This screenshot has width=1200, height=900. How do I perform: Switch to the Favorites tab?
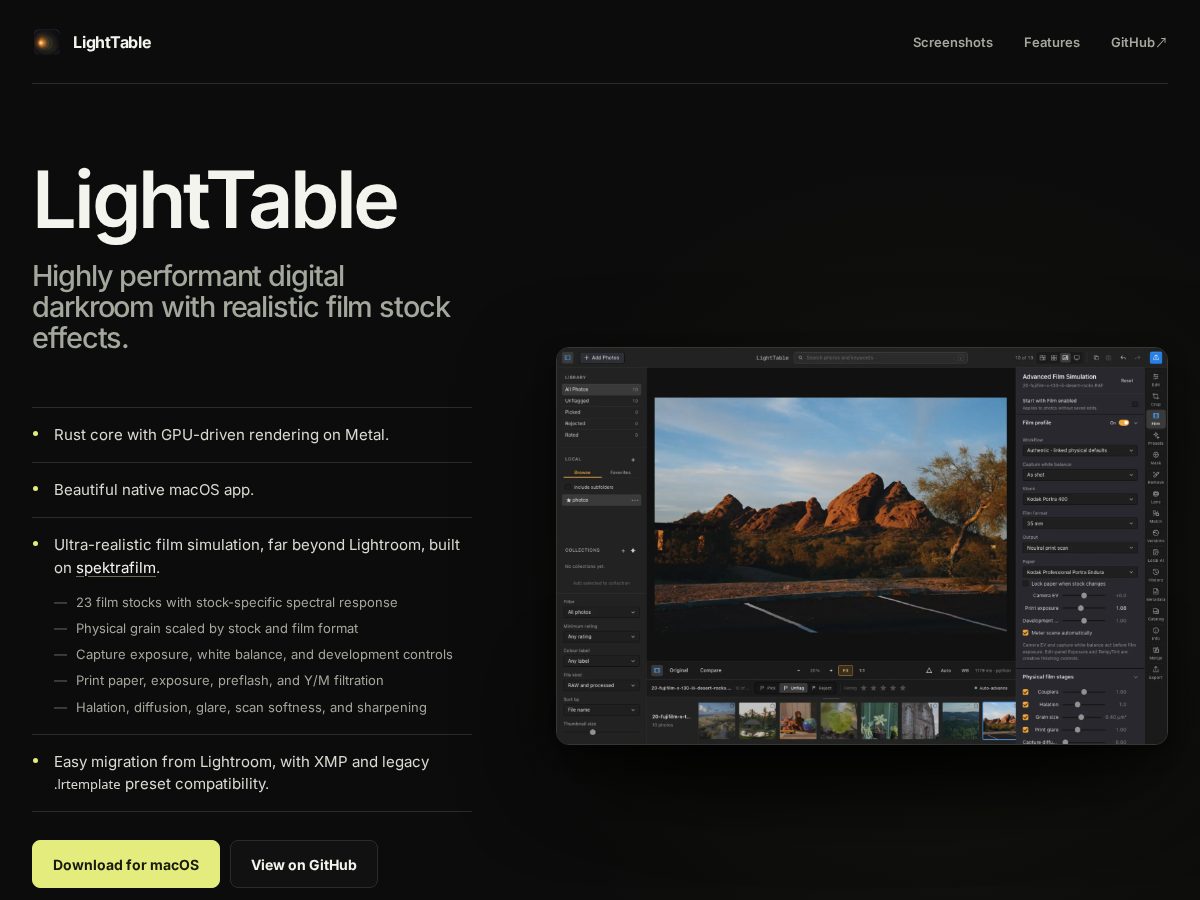pyautogui.click(x=620, y=472)
